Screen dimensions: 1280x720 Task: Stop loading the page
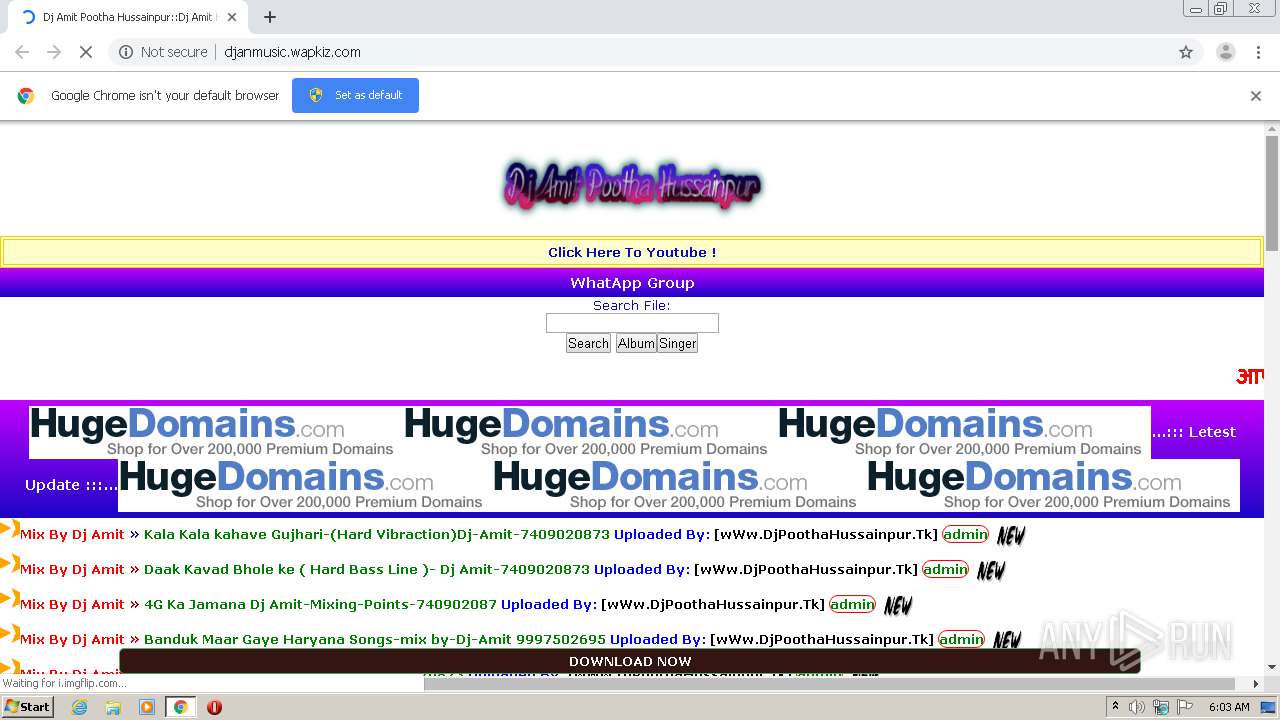tap(86, 52)
